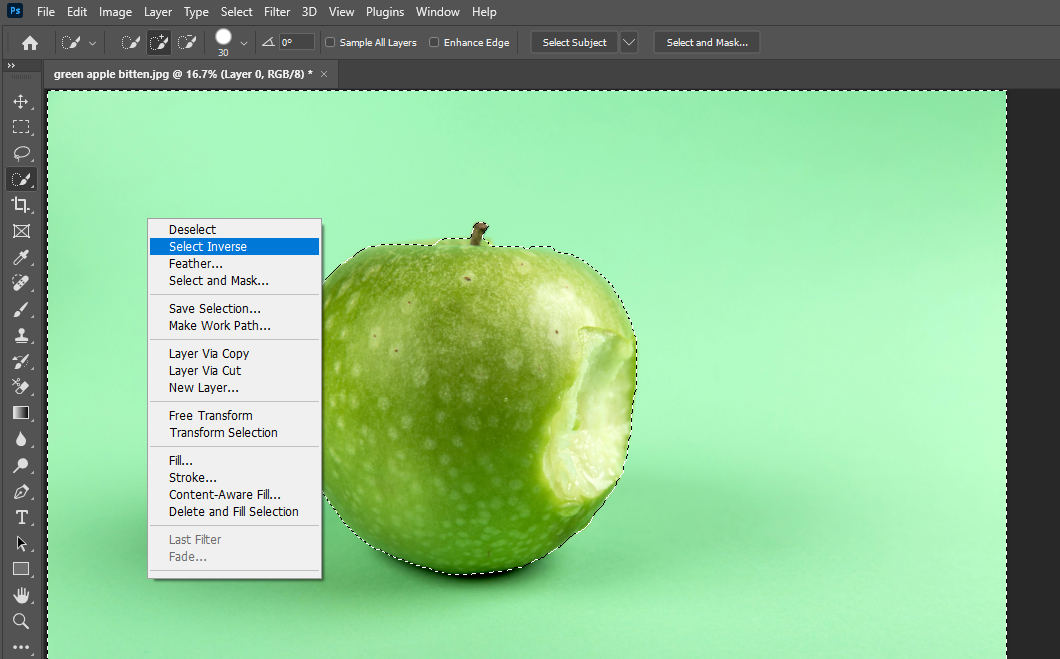Click the Select Subject button
1060x659 pixels.
[574, 43]
